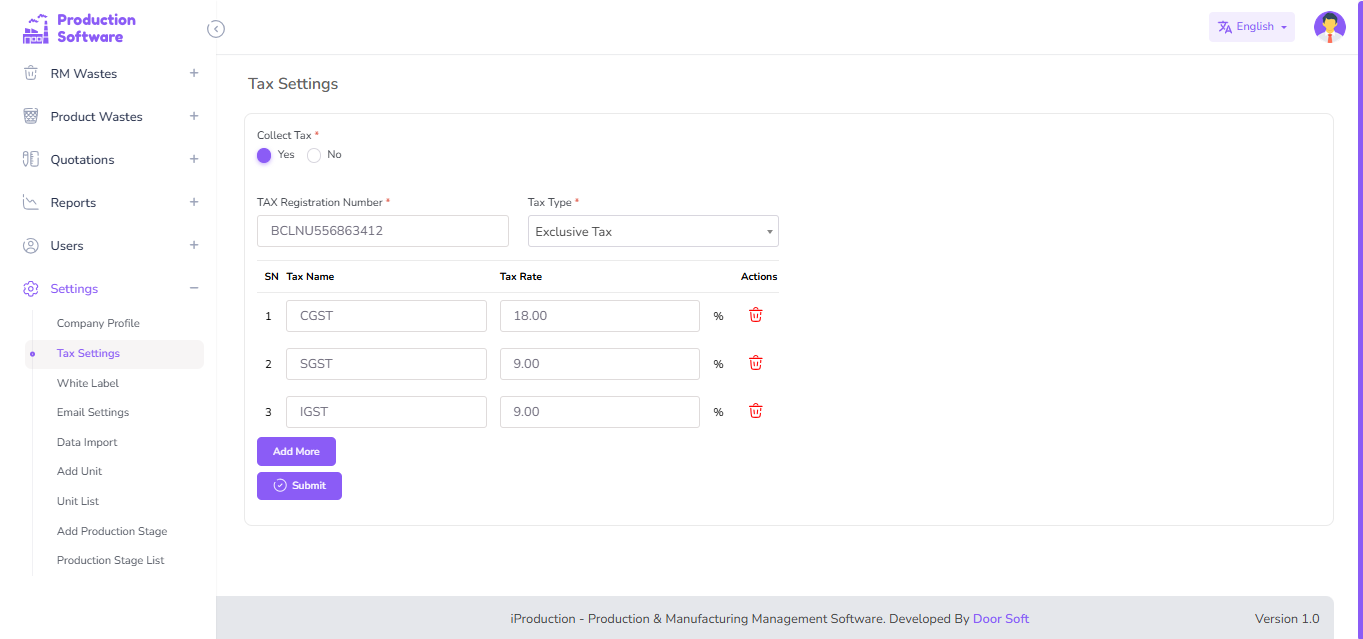1363x639 pixels.
Task: Collapse the sidebar with arrow icon
Action: pos(216,29)
